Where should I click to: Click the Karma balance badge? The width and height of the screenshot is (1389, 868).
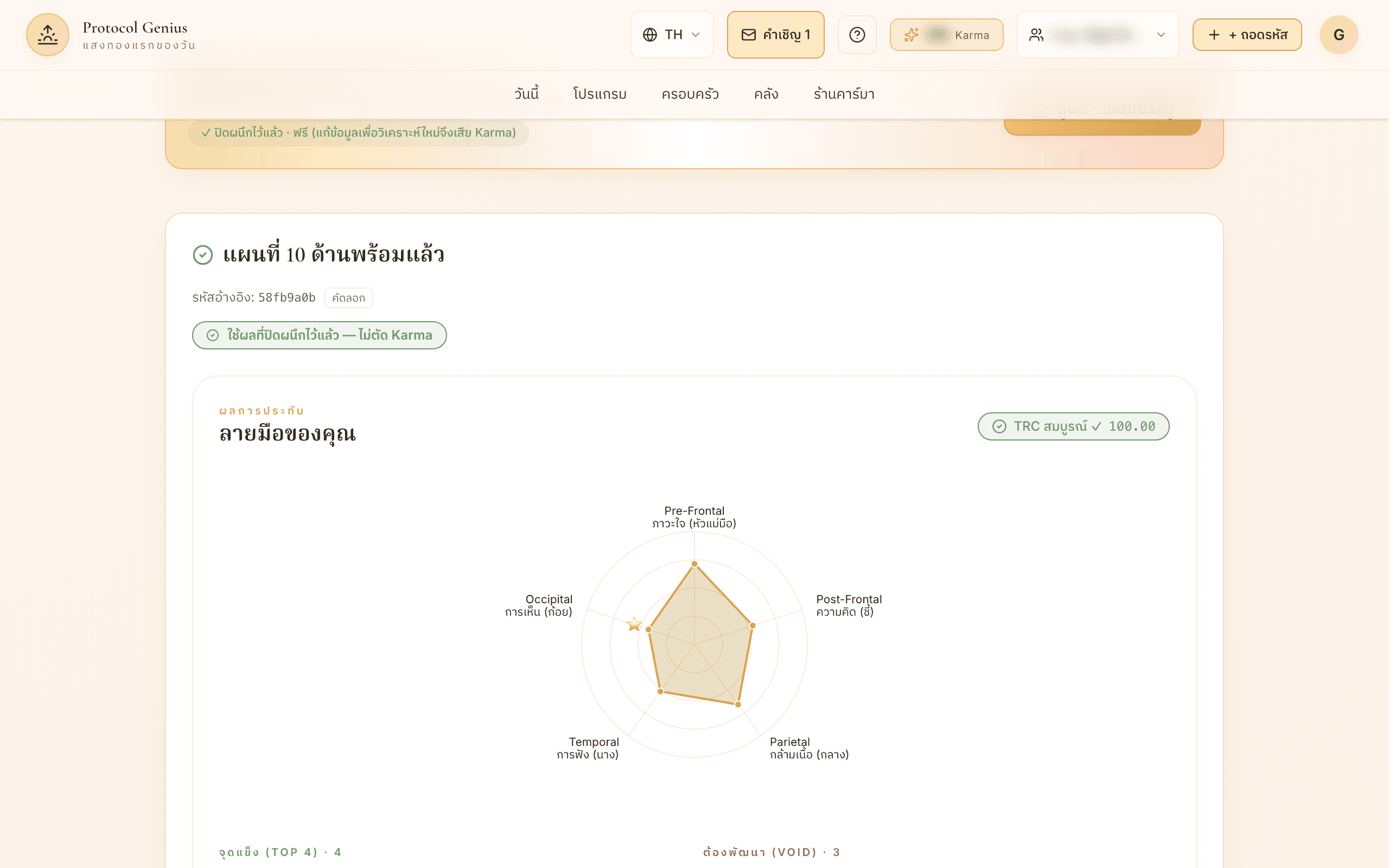946,34
